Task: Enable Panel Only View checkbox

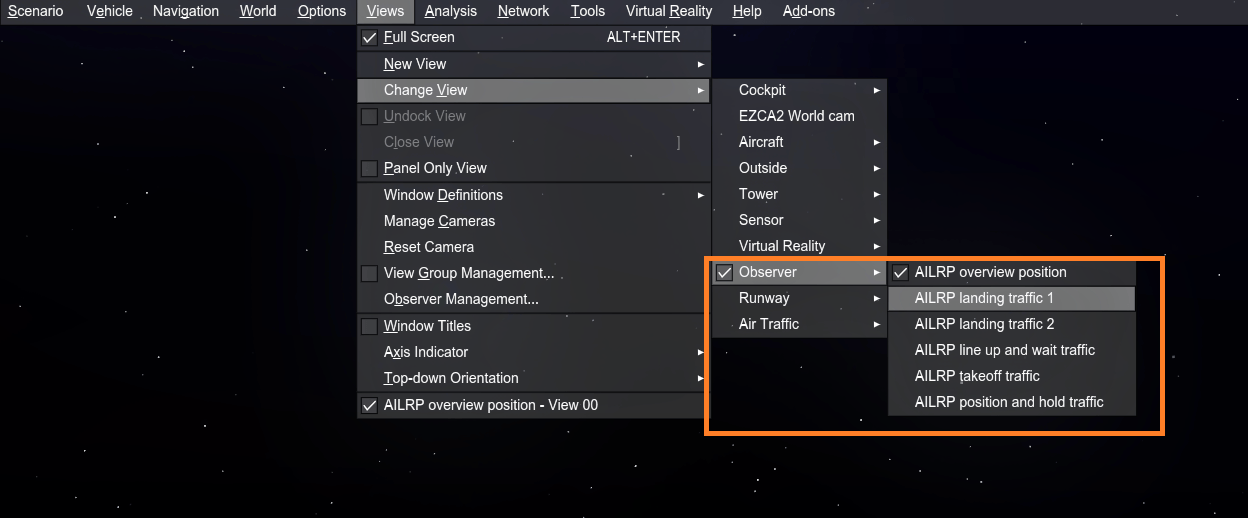Action: pos(369,168)
